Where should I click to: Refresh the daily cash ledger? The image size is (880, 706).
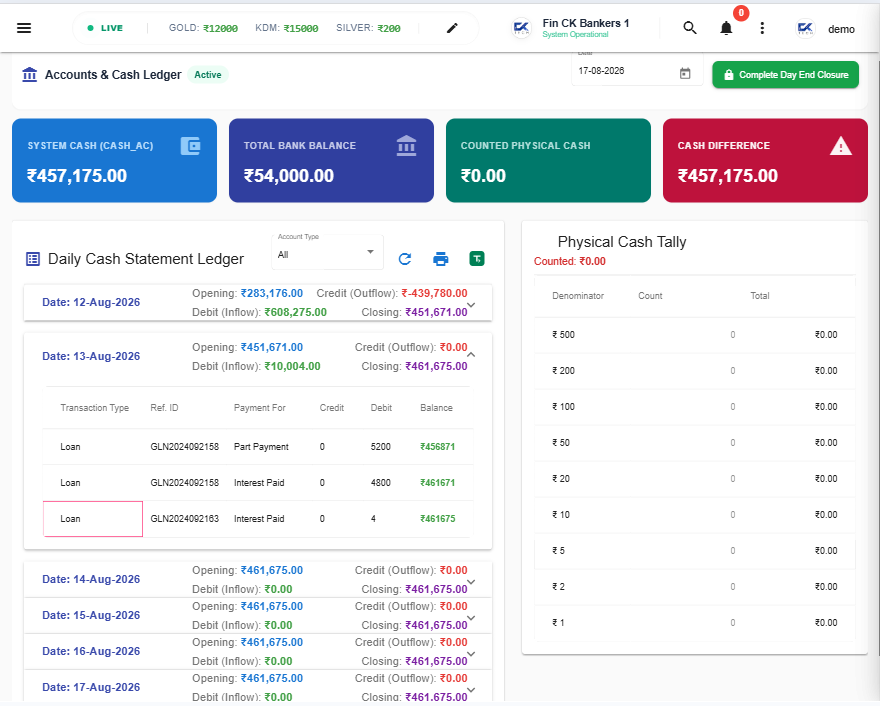(405, 259)
